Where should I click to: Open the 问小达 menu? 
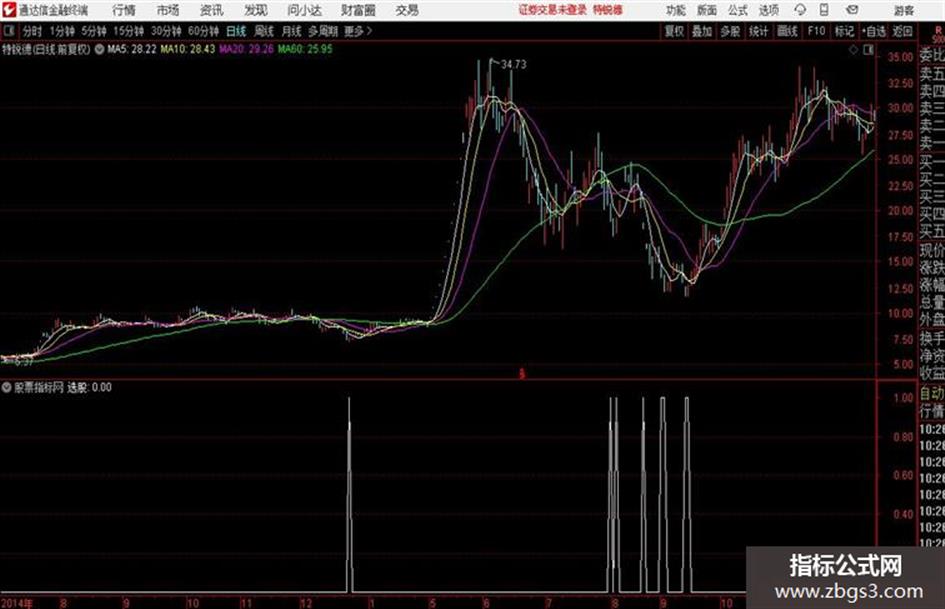(x=304, y=10)
